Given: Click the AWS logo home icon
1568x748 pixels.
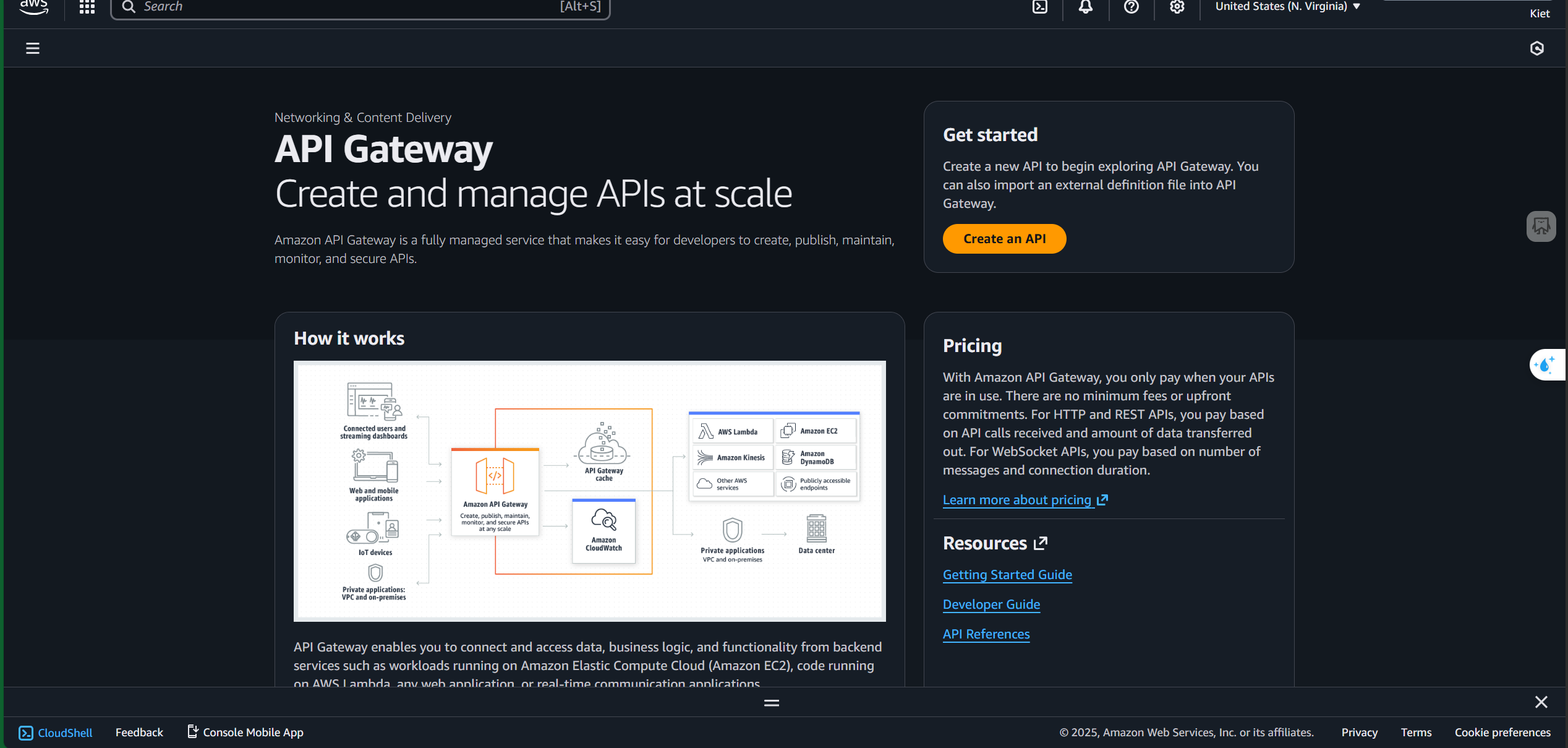Looking at the screenshot, I should point(33,7).
